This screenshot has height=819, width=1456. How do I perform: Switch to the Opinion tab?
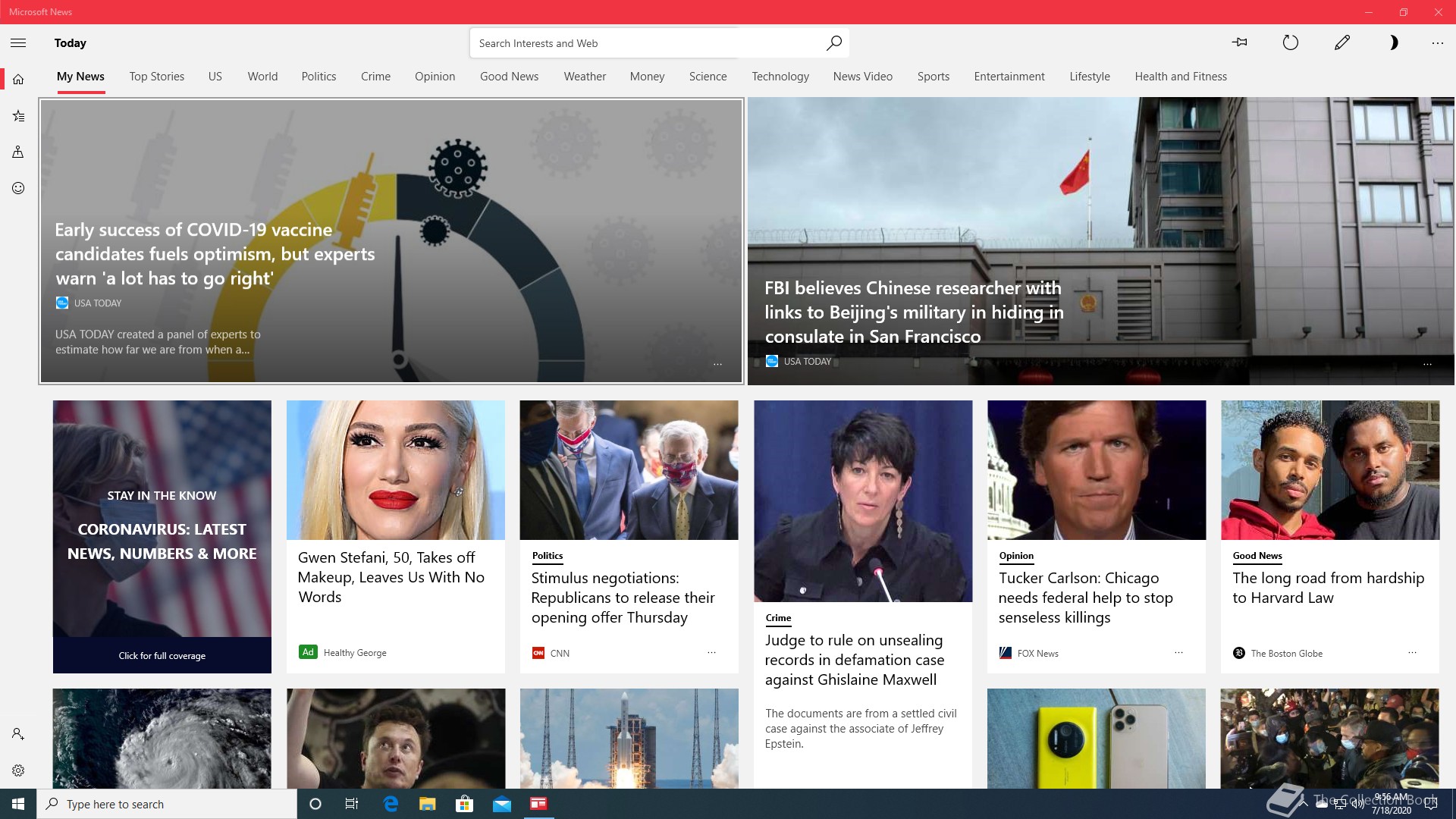point(435,77)
